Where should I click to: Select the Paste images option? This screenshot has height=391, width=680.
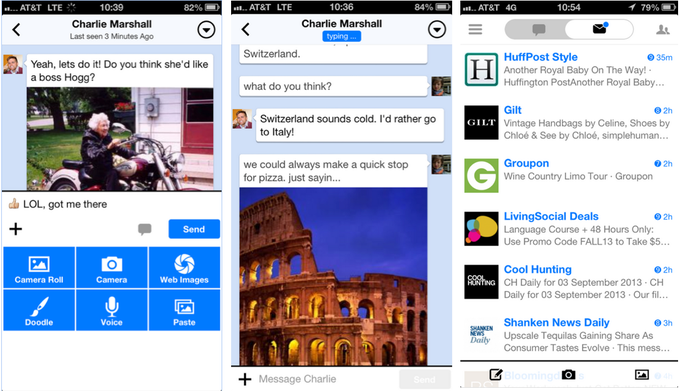pos(184,310)
